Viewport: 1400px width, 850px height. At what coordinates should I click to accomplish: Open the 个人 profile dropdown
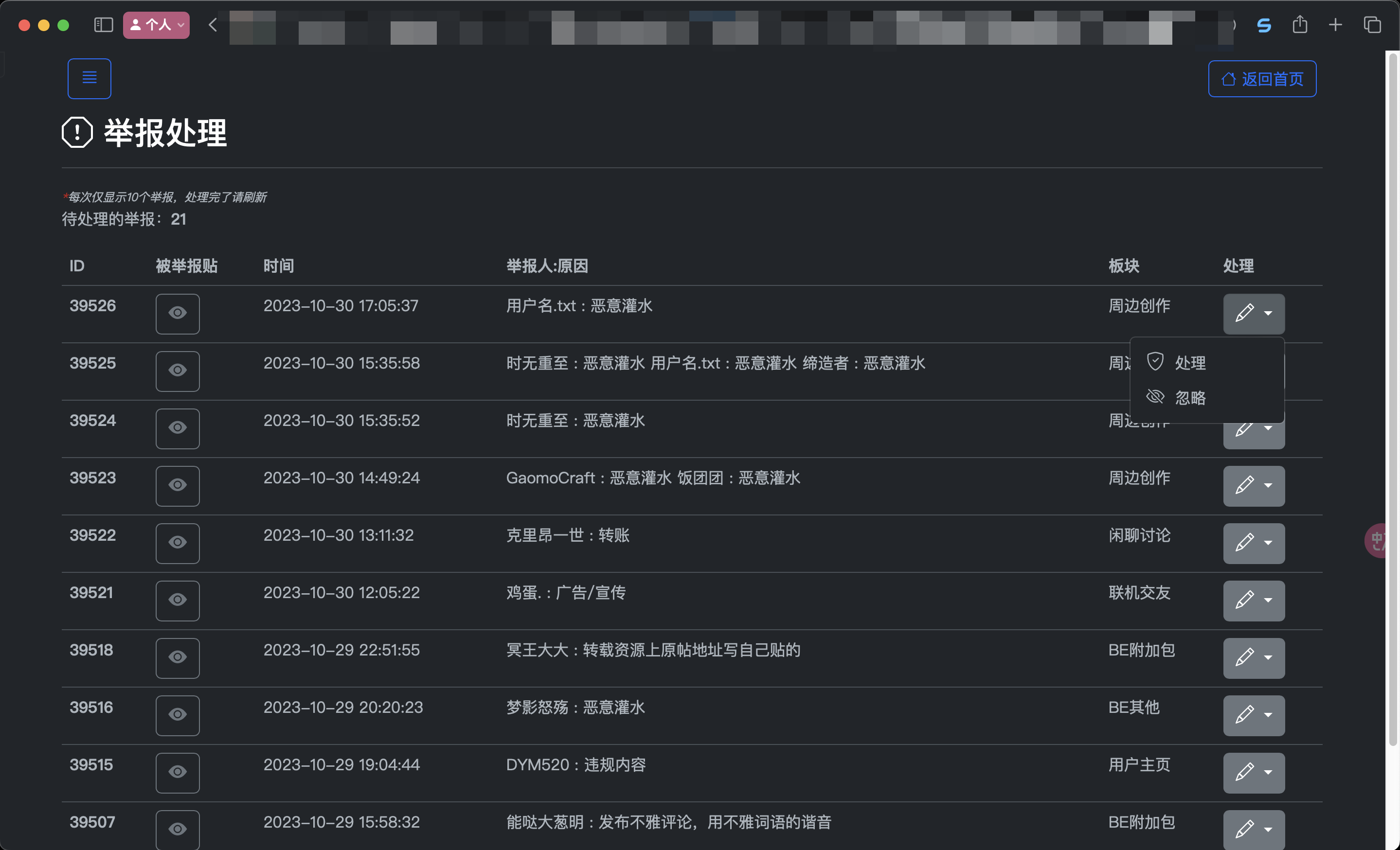[156, 25]
